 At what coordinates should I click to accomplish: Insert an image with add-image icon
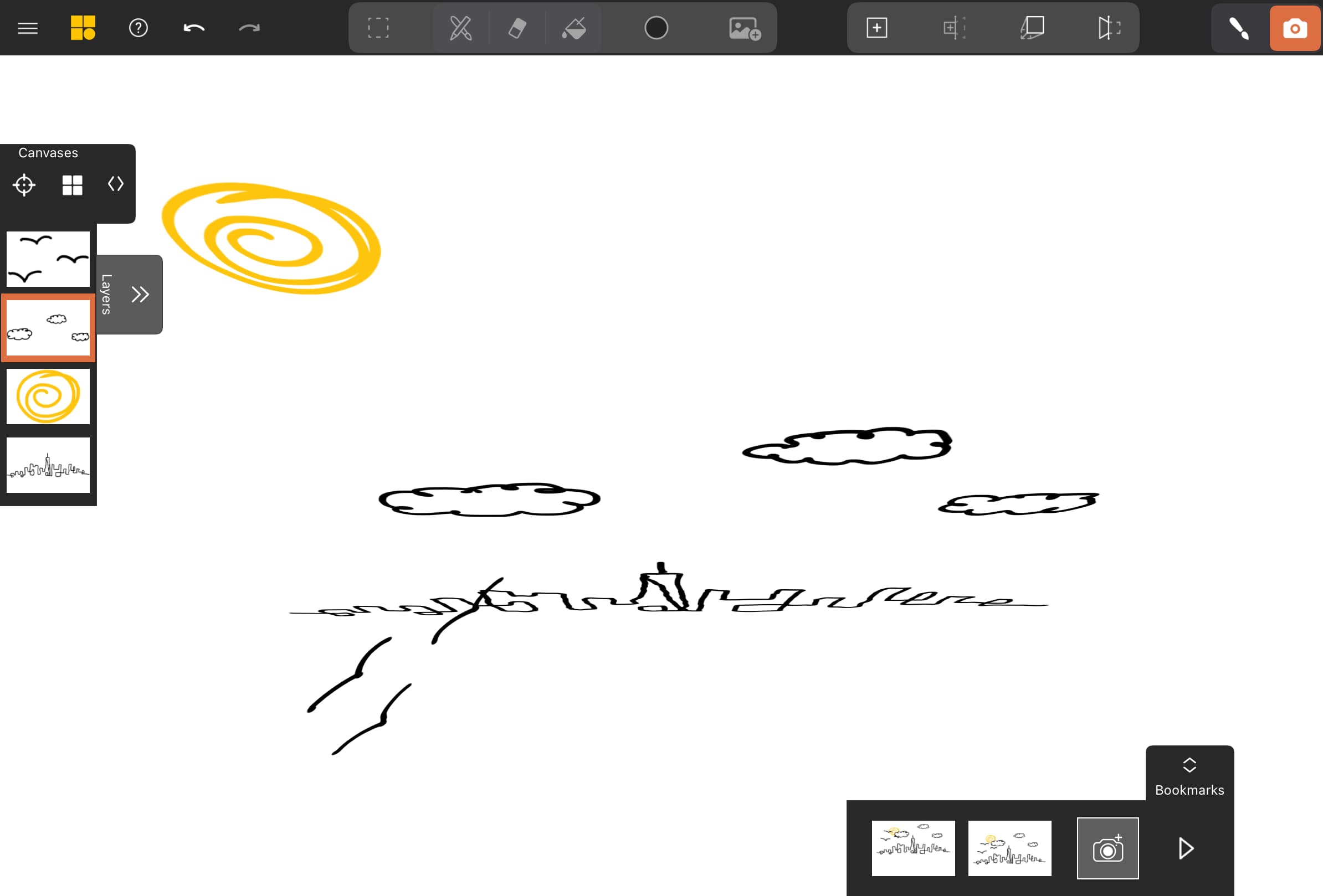tap(745, 28)
